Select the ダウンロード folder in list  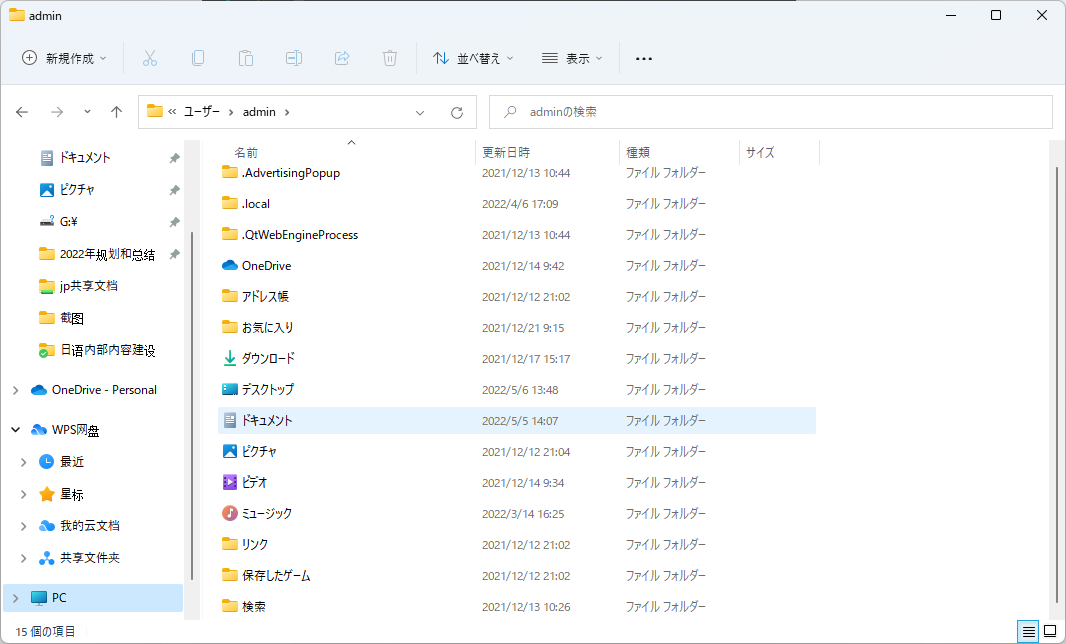tap(268, 358)
